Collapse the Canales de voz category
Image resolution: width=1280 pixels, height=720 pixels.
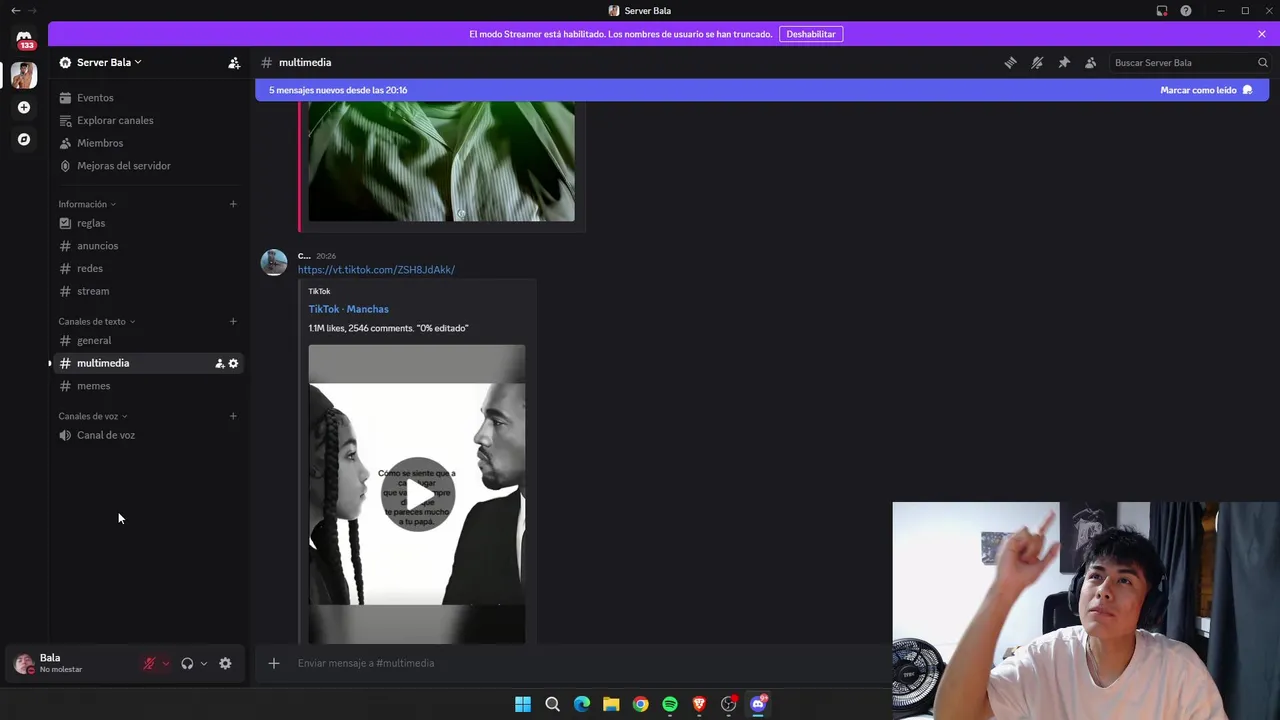coord(93,416)
